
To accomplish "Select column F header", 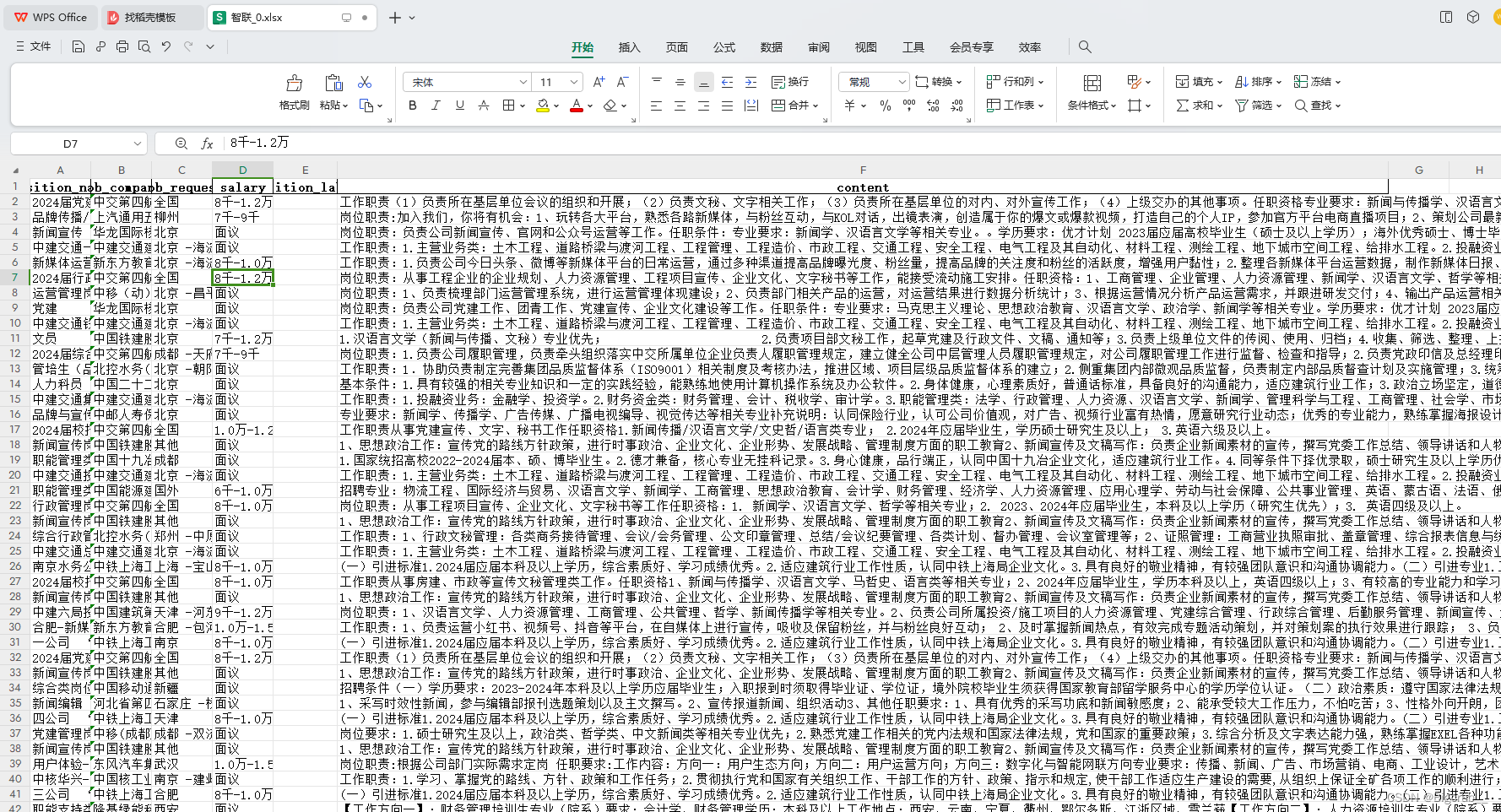I will pyautogui.click(x=863, y=170).
